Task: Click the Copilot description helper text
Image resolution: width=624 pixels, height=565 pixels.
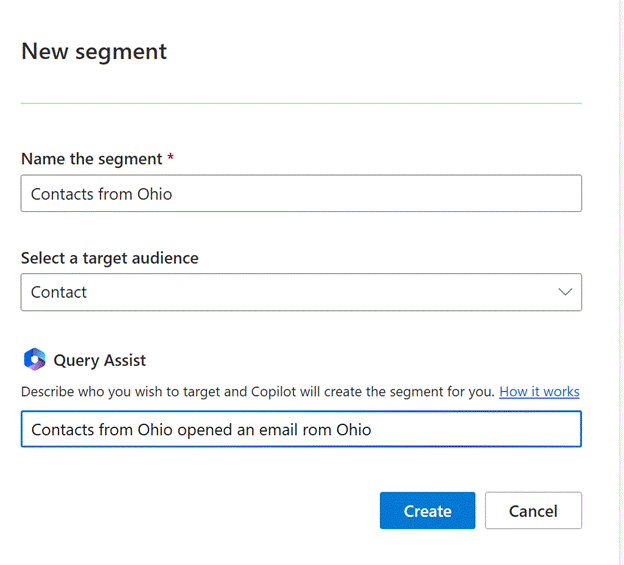Action: click(x=257, y=392)
